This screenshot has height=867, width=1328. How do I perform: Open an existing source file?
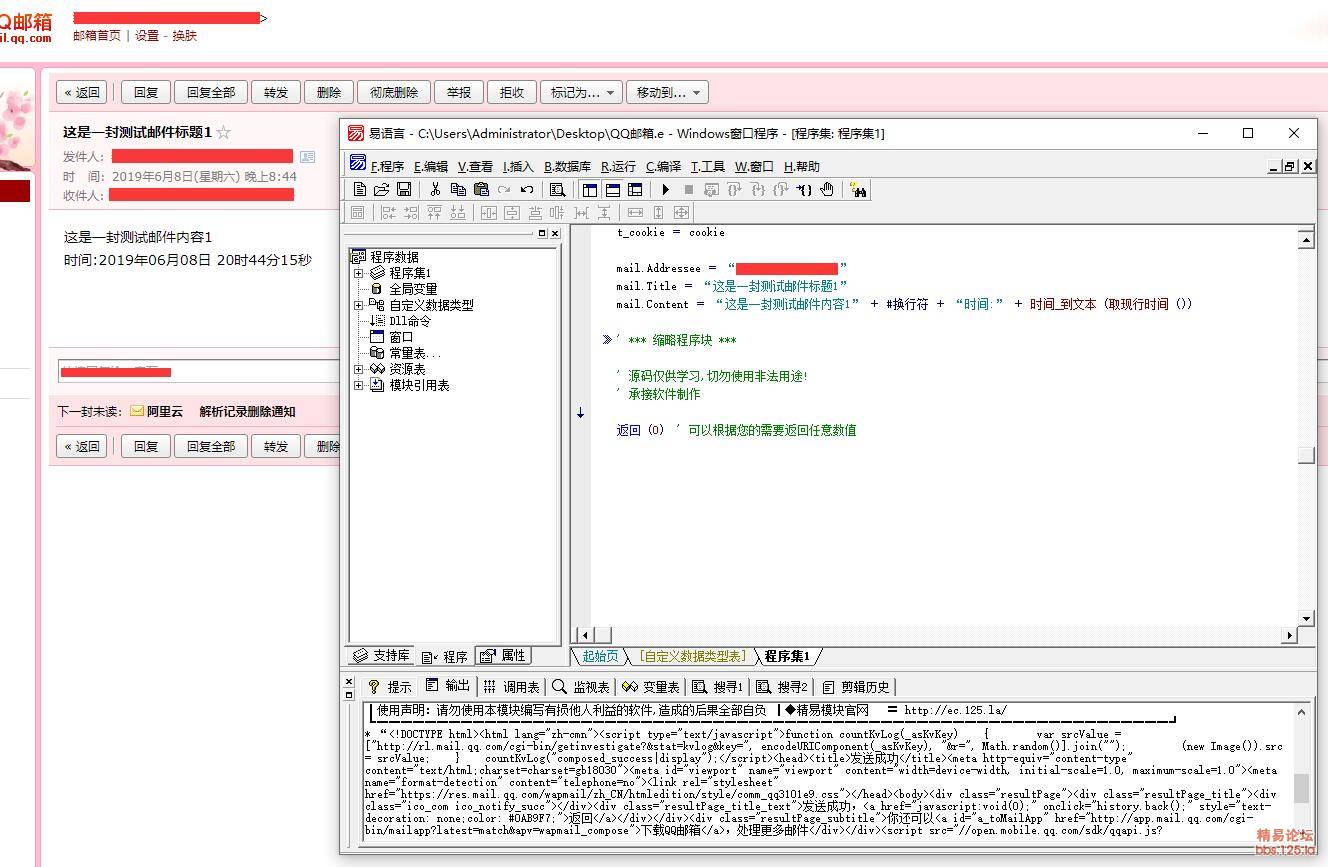(x=380, y=189)
